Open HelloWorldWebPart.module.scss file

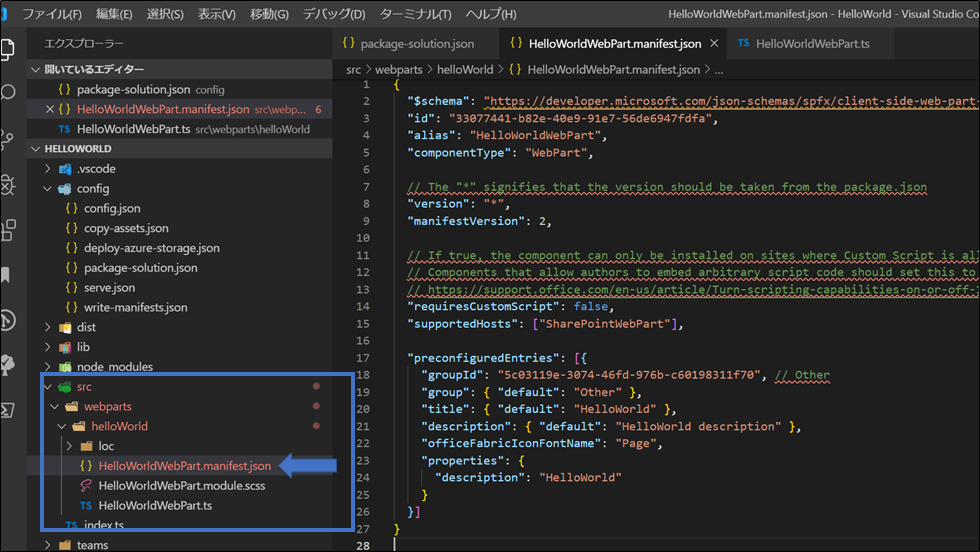[182, 486]
